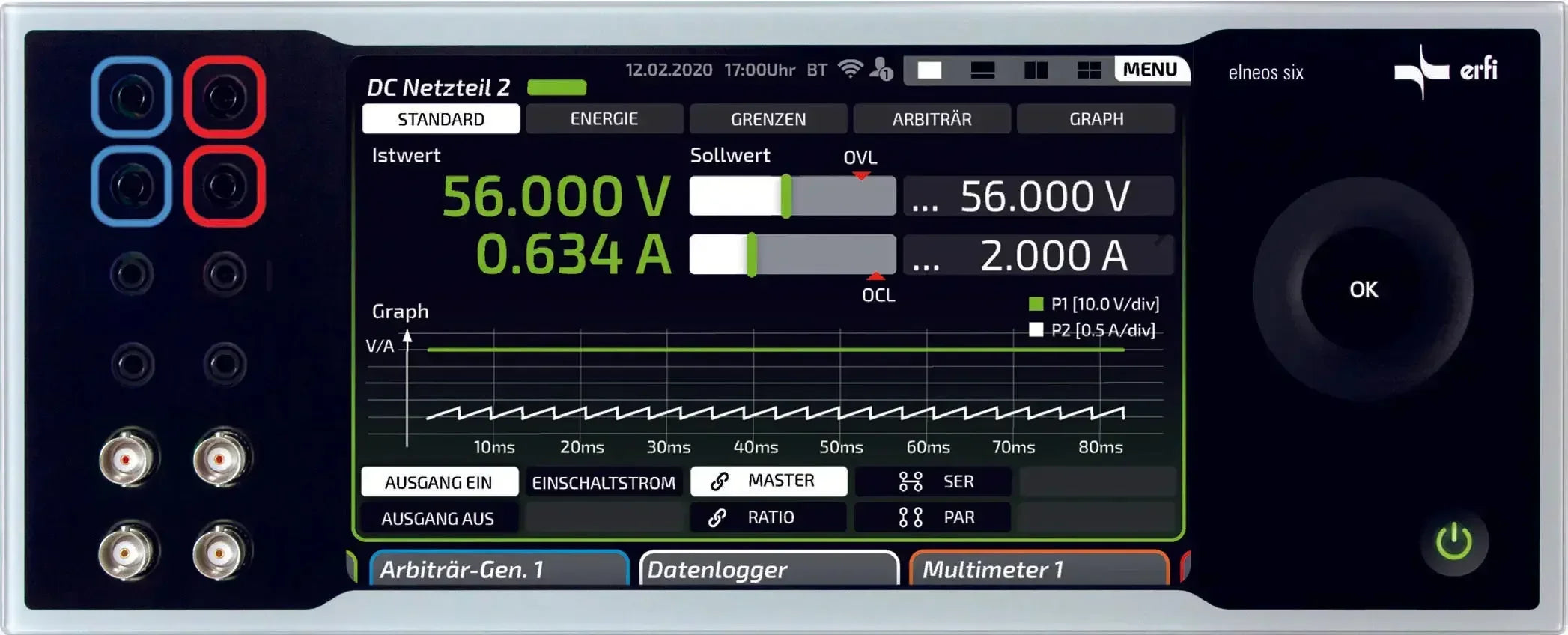Open the Multimeter 1 panel tab
This screenshot has width=1568, height=635.
click(1039, 568)
